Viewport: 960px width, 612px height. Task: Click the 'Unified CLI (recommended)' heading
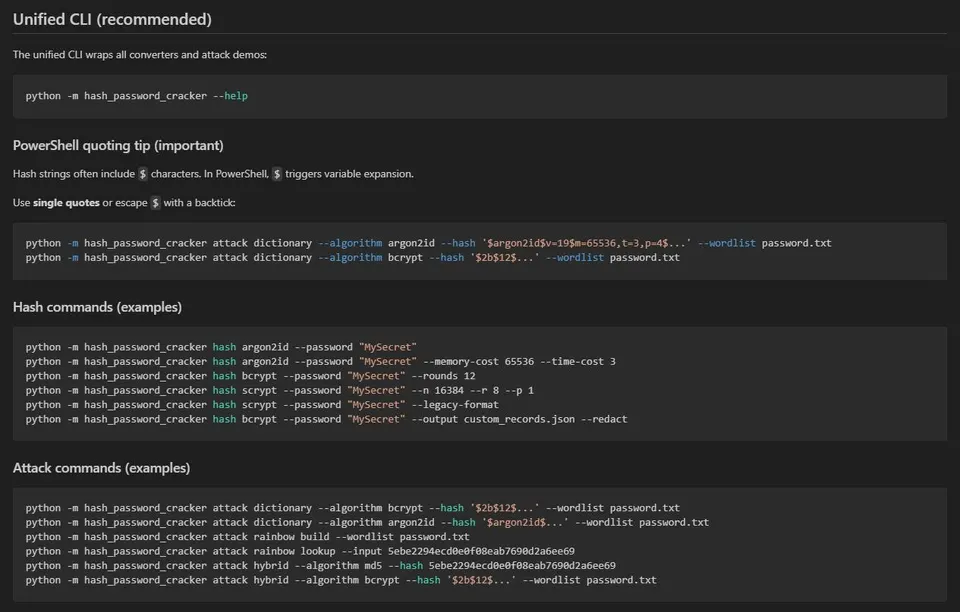pos(112,20)
